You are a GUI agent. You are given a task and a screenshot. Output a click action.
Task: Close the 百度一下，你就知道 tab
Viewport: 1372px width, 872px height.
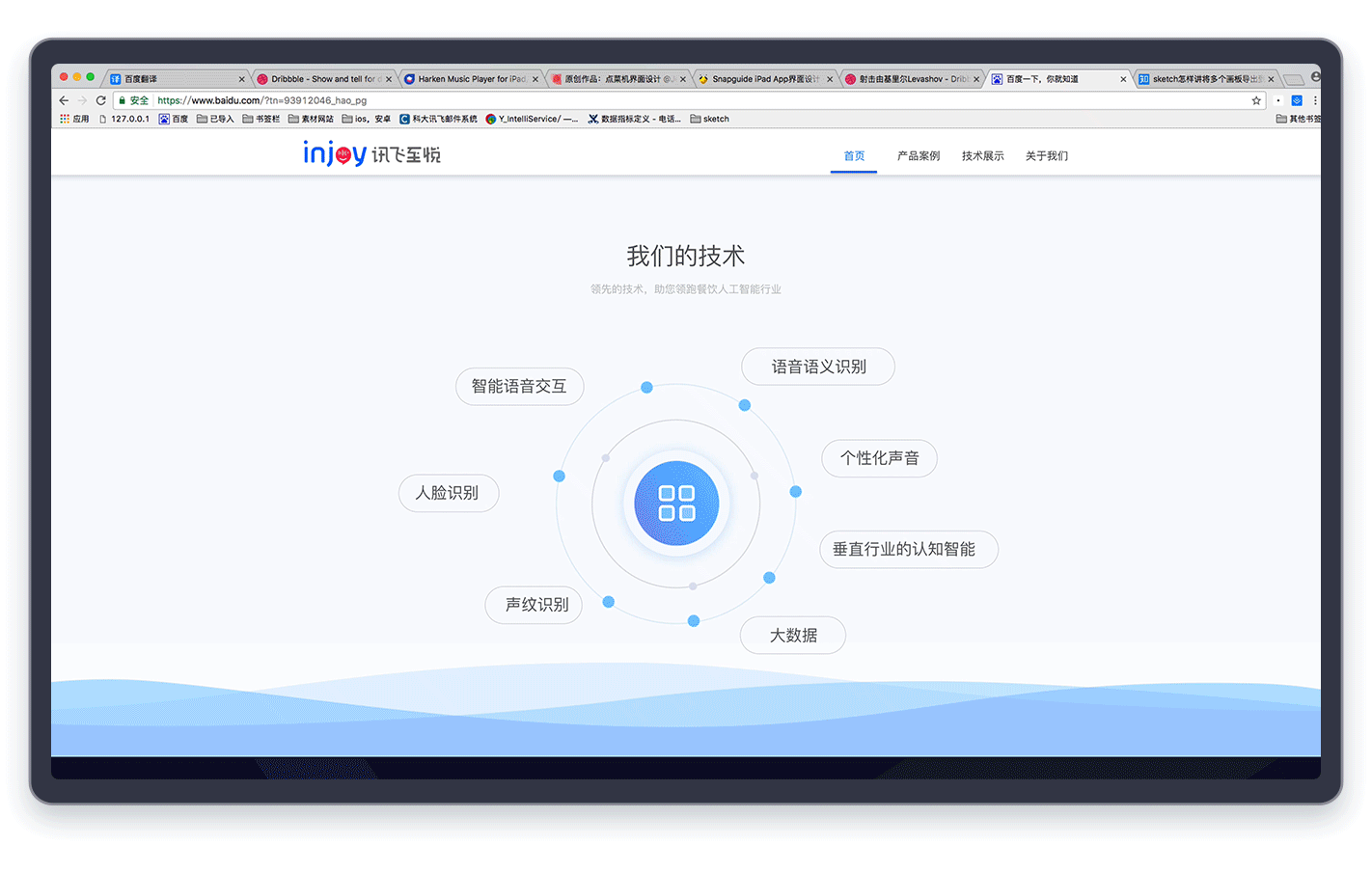[1123, 79]
